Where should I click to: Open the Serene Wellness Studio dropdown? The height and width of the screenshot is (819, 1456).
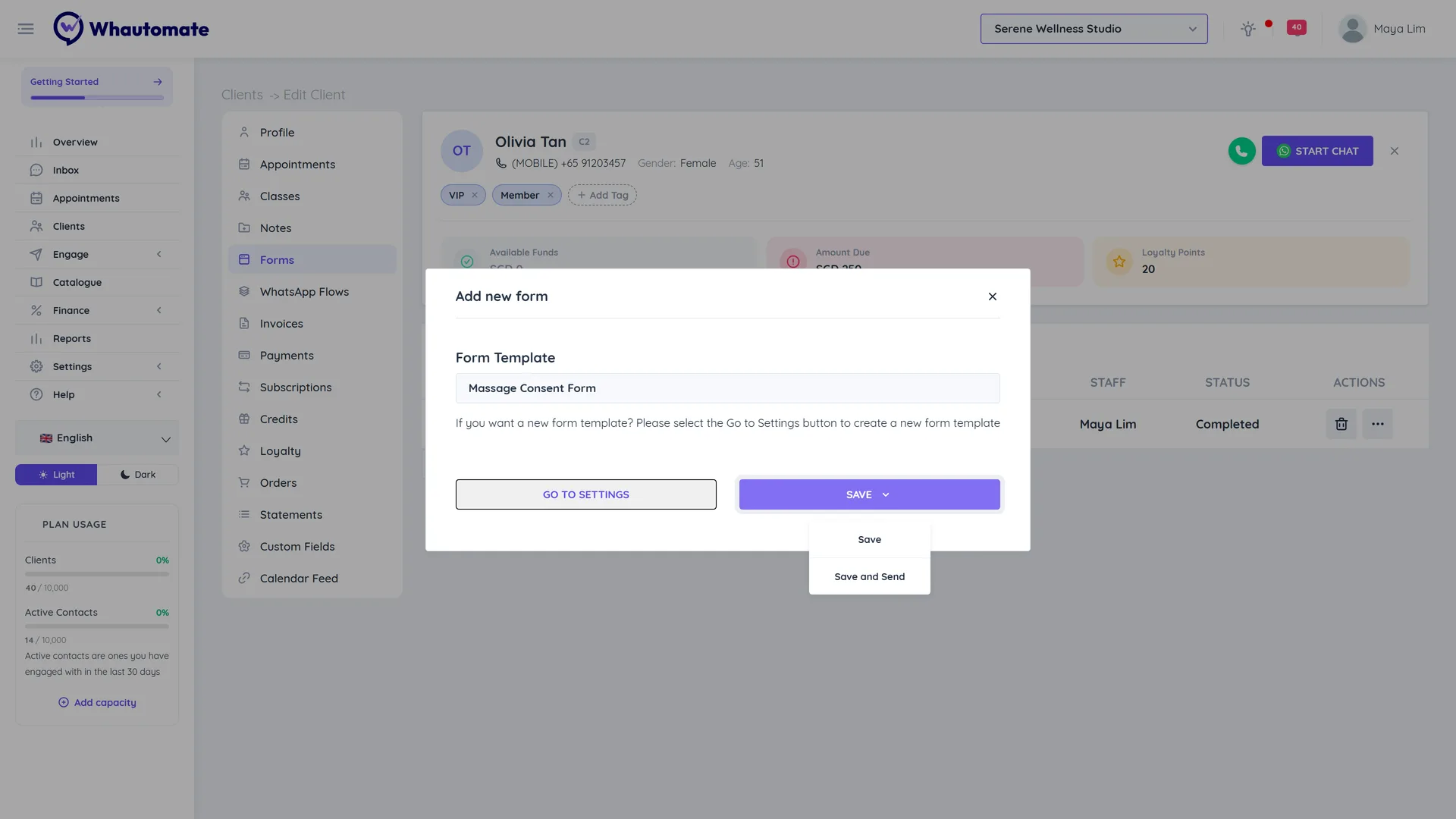(1094, 29)
